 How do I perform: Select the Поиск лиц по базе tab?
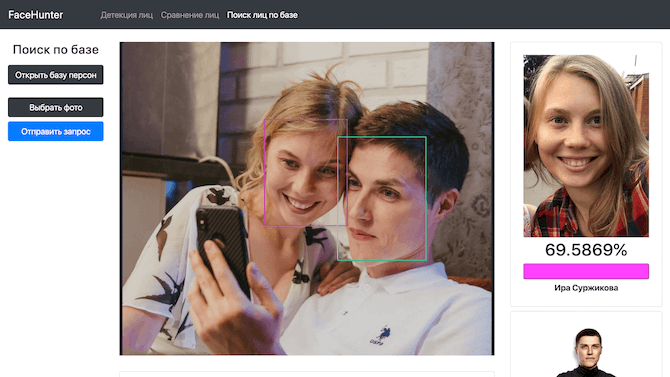[x=262, y=15]
